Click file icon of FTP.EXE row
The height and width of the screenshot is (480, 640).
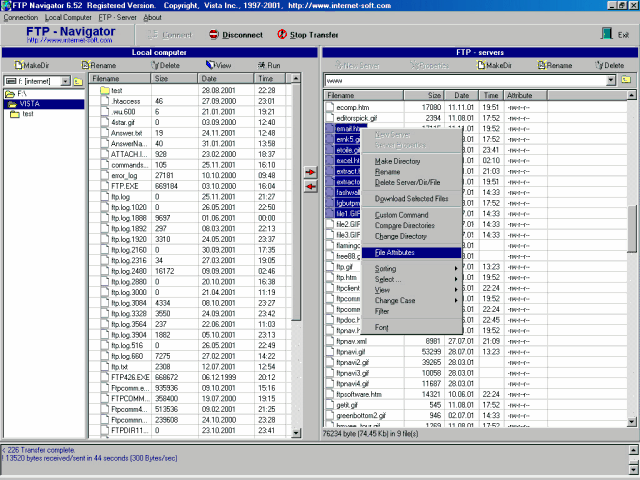click(105, 186)
